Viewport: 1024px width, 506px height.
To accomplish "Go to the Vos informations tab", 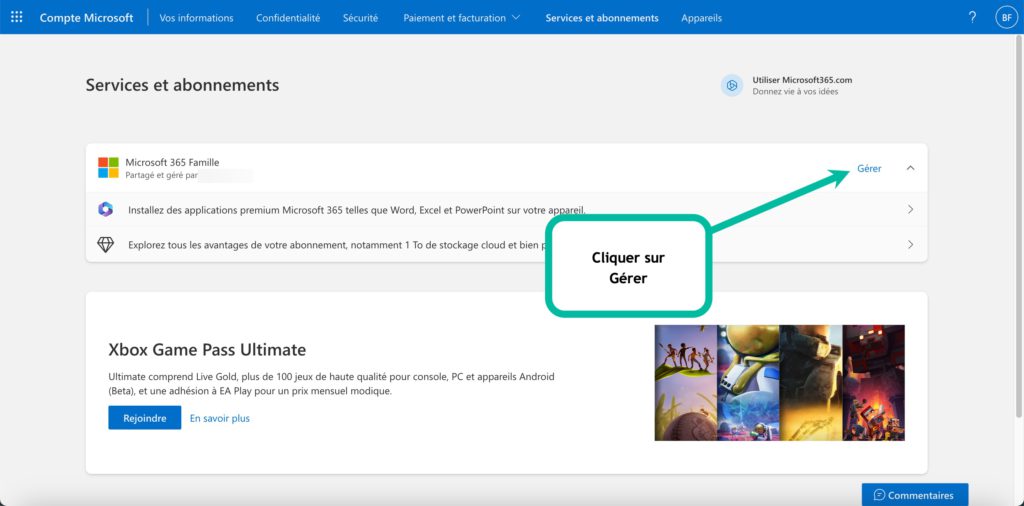I will click(x=196, y=18).
